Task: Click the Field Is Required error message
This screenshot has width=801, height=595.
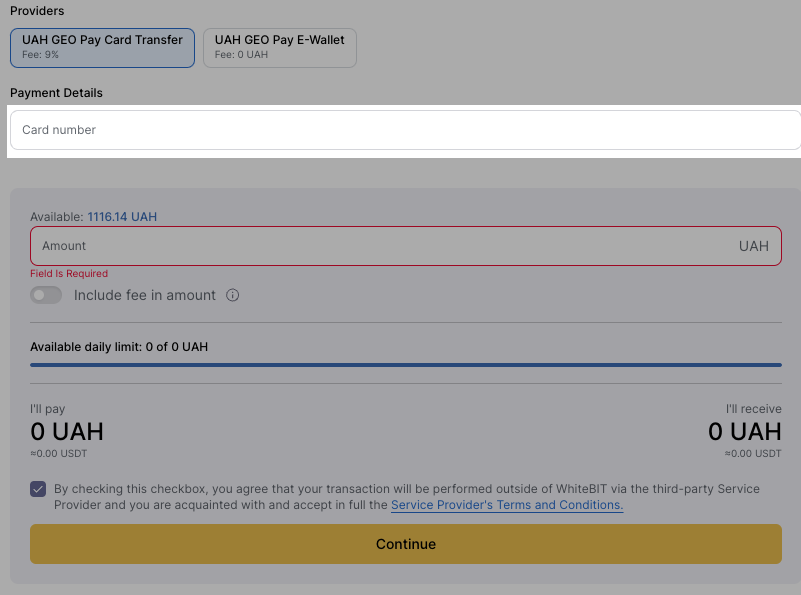Action: tap(69, 274)
